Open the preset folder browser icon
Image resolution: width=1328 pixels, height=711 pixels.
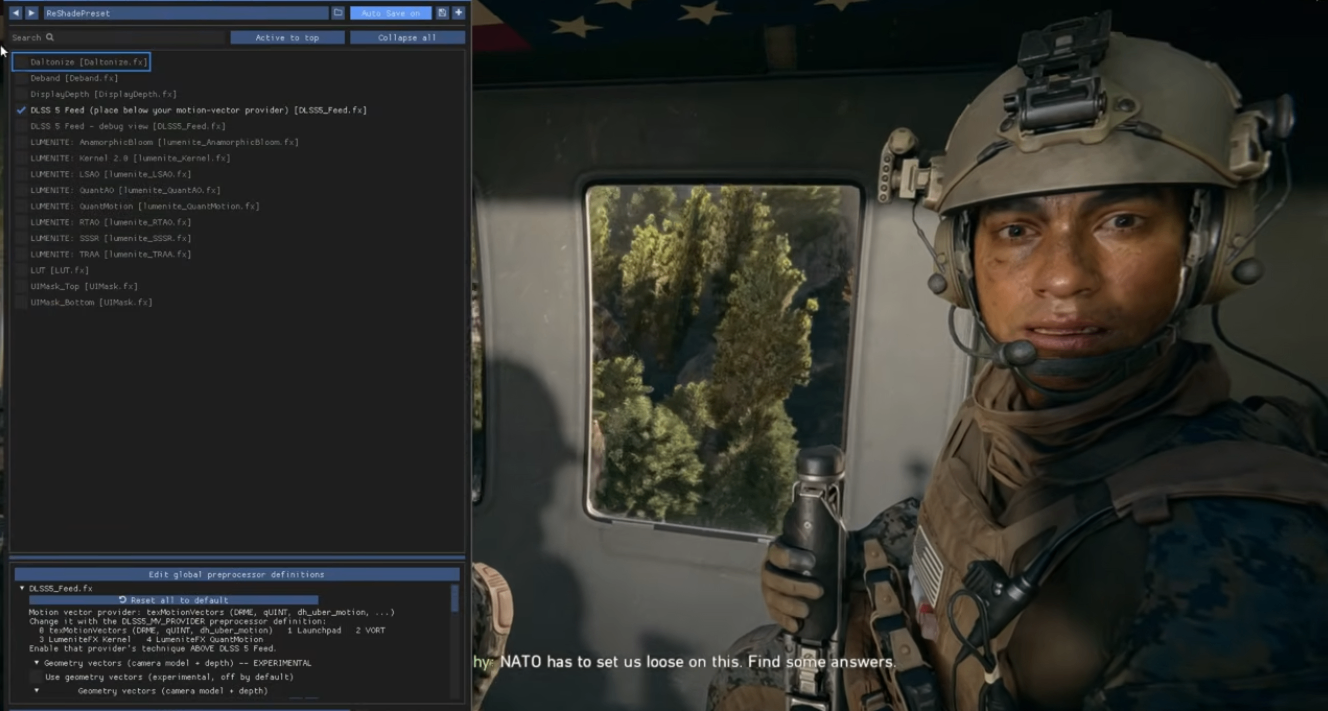pos(338,13)
